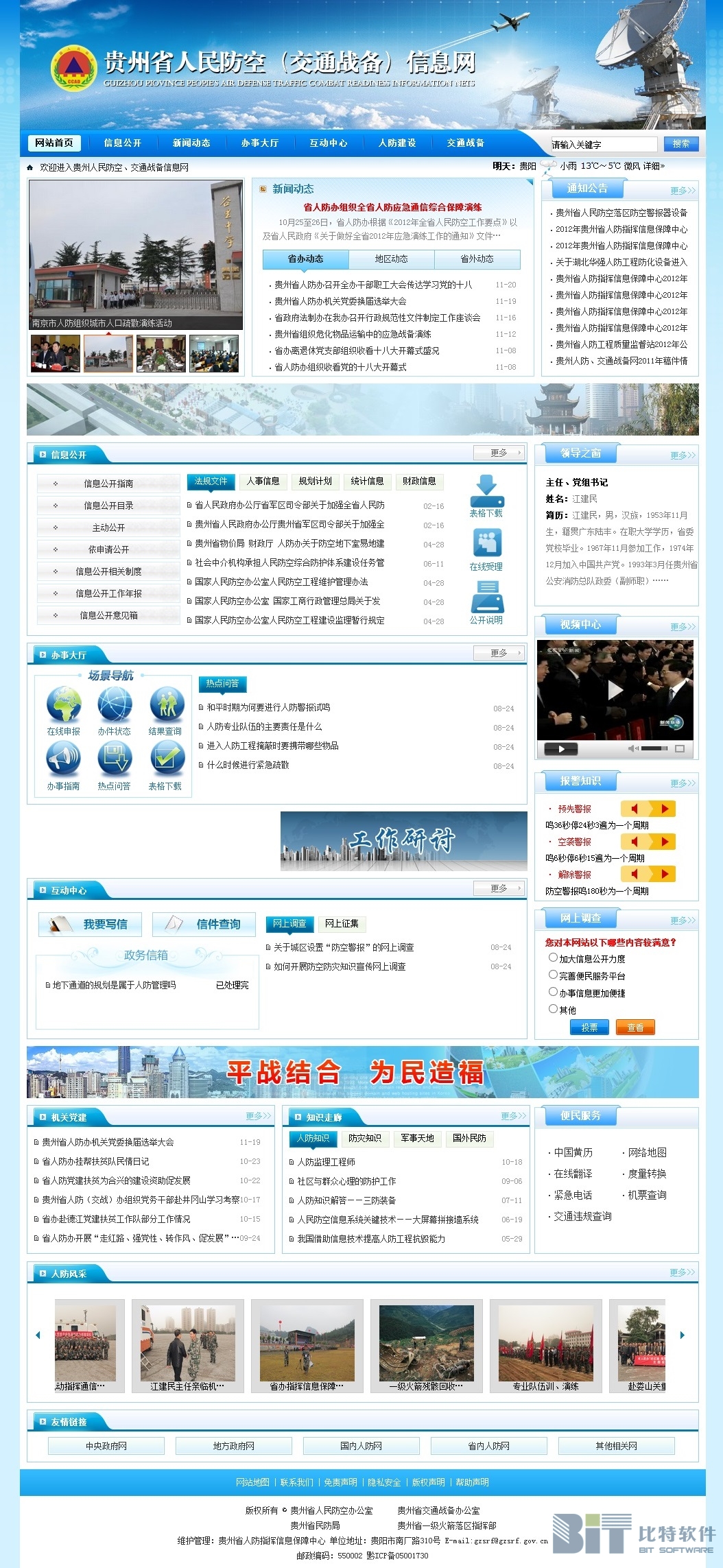Open the 新闻动态 navigation menu item
The width and height of the screenshot is (723, 1568).
(x=191, y=143)
